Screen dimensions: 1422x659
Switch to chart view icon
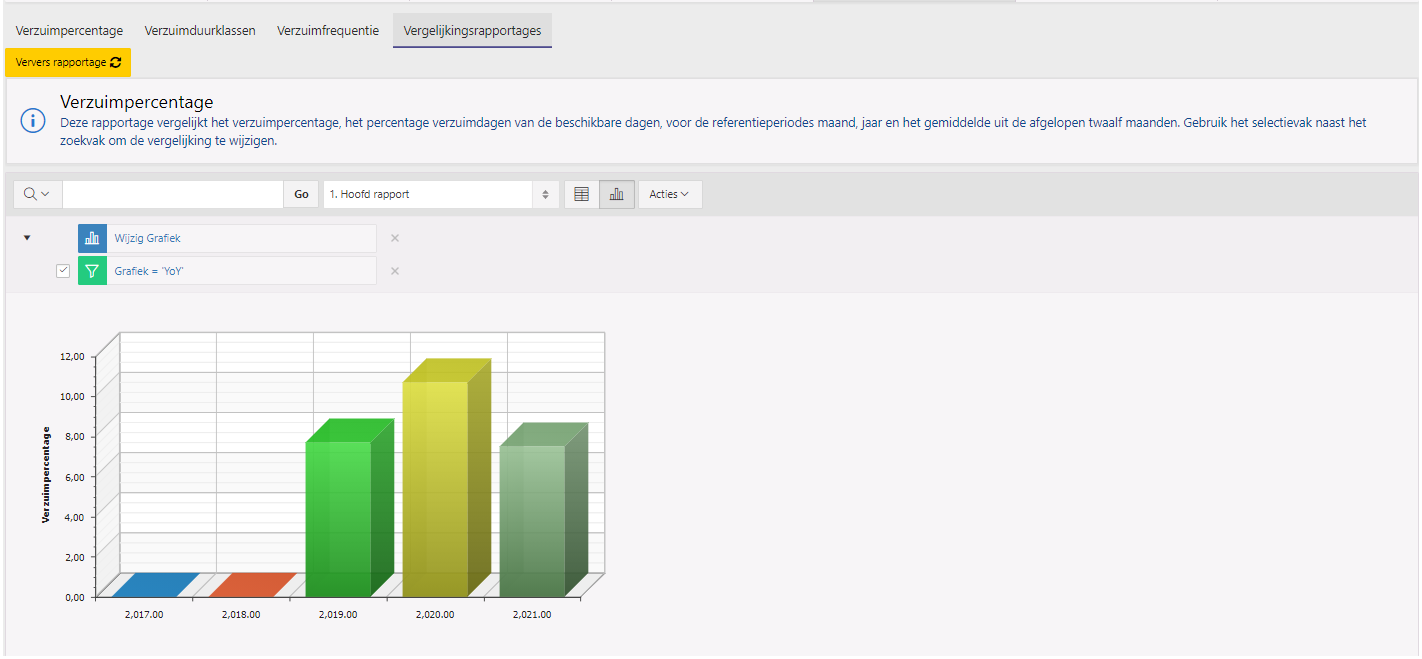[x=617, y=194]
